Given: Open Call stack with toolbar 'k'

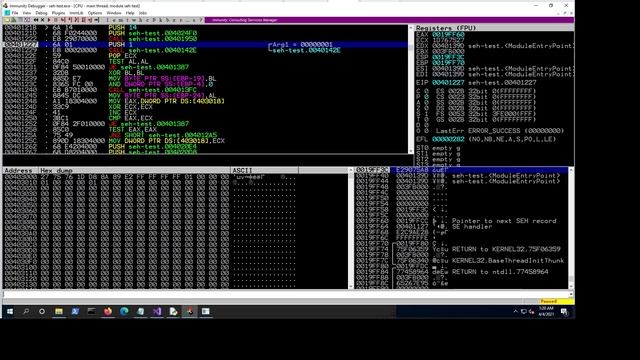Looking at the screenshot, I should coord(161,20).
